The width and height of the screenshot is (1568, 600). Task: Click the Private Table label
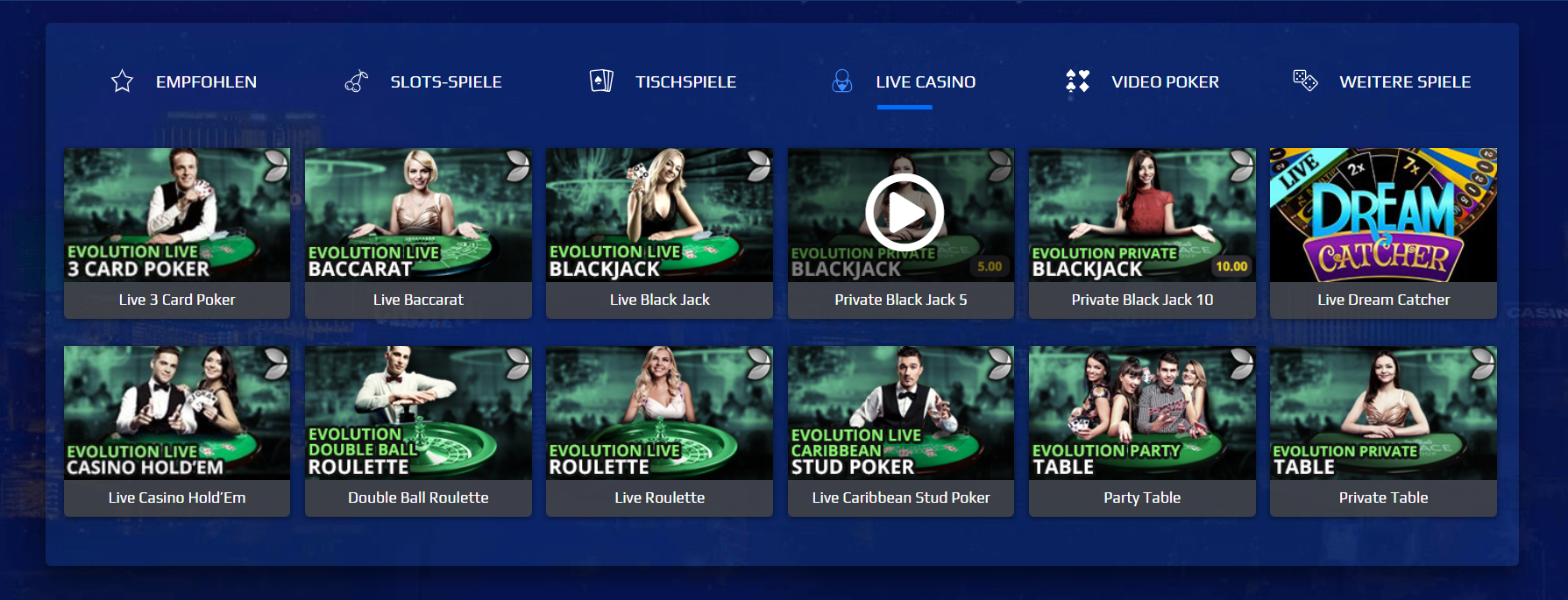point(1383,498)
